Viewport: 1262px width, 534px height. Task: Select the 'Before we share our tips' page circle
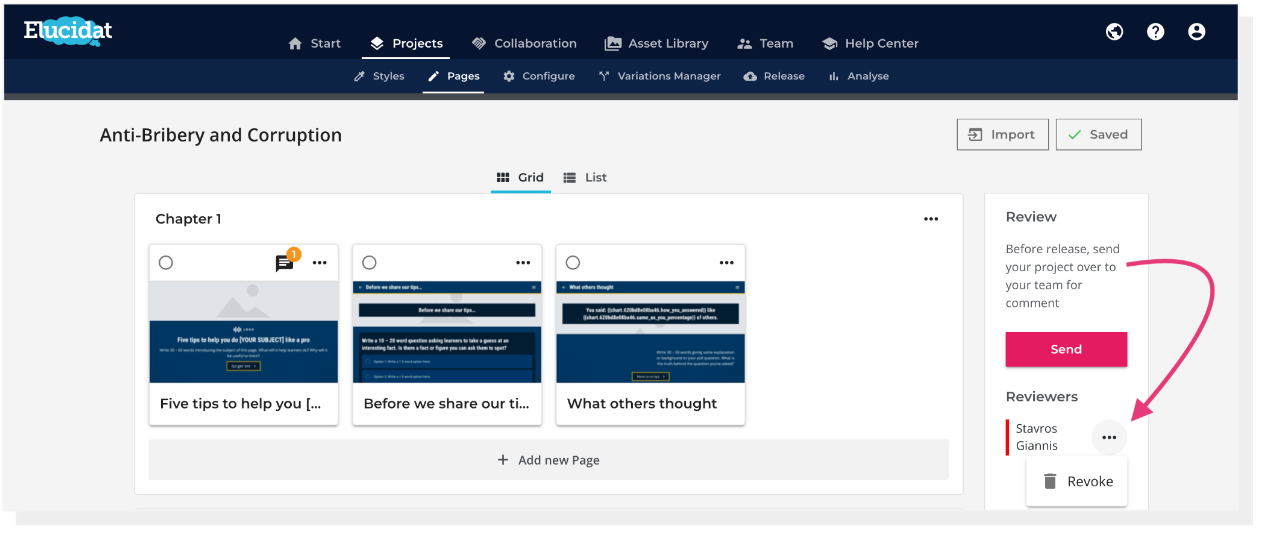point(369,262)
